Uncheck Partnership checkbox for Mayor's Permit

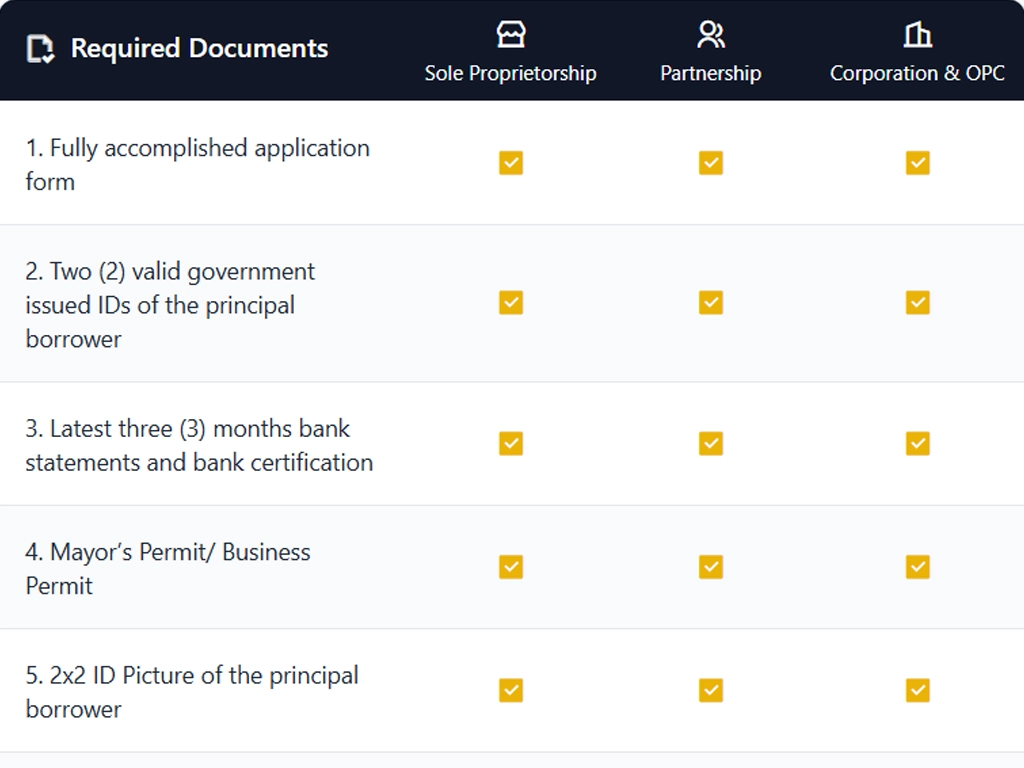tap(710, 566)
